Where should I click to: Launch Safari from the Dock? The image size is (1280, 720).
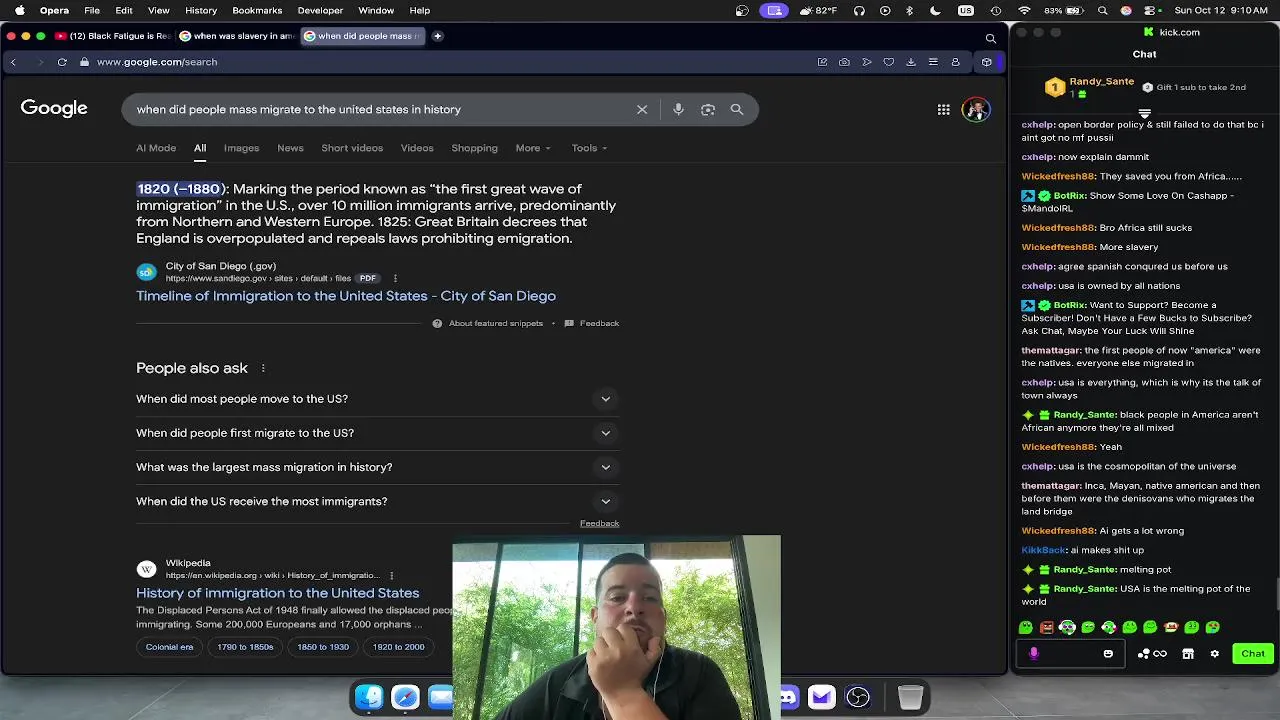click(x=405, y=697)
